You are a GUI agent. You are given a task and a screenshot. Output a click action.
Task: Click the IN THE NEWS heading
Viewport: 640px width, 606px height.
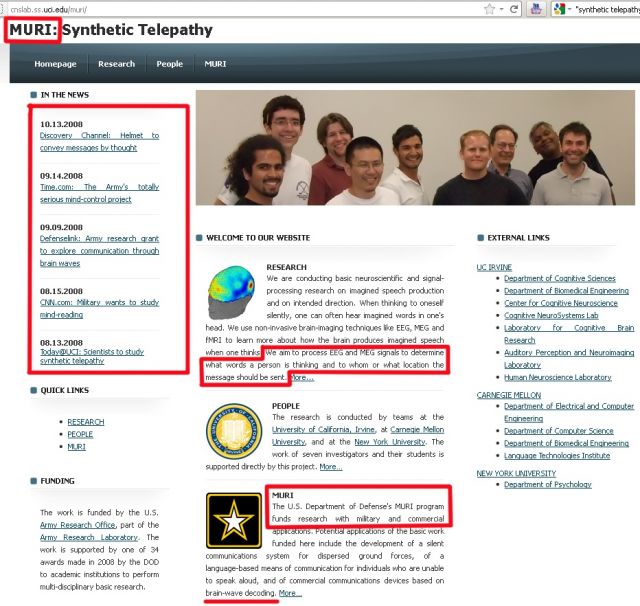click(64, 95)
